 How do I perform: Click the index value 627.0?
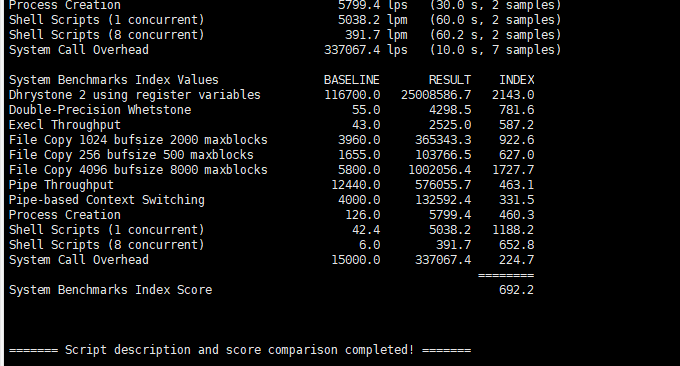click(517, 155)
